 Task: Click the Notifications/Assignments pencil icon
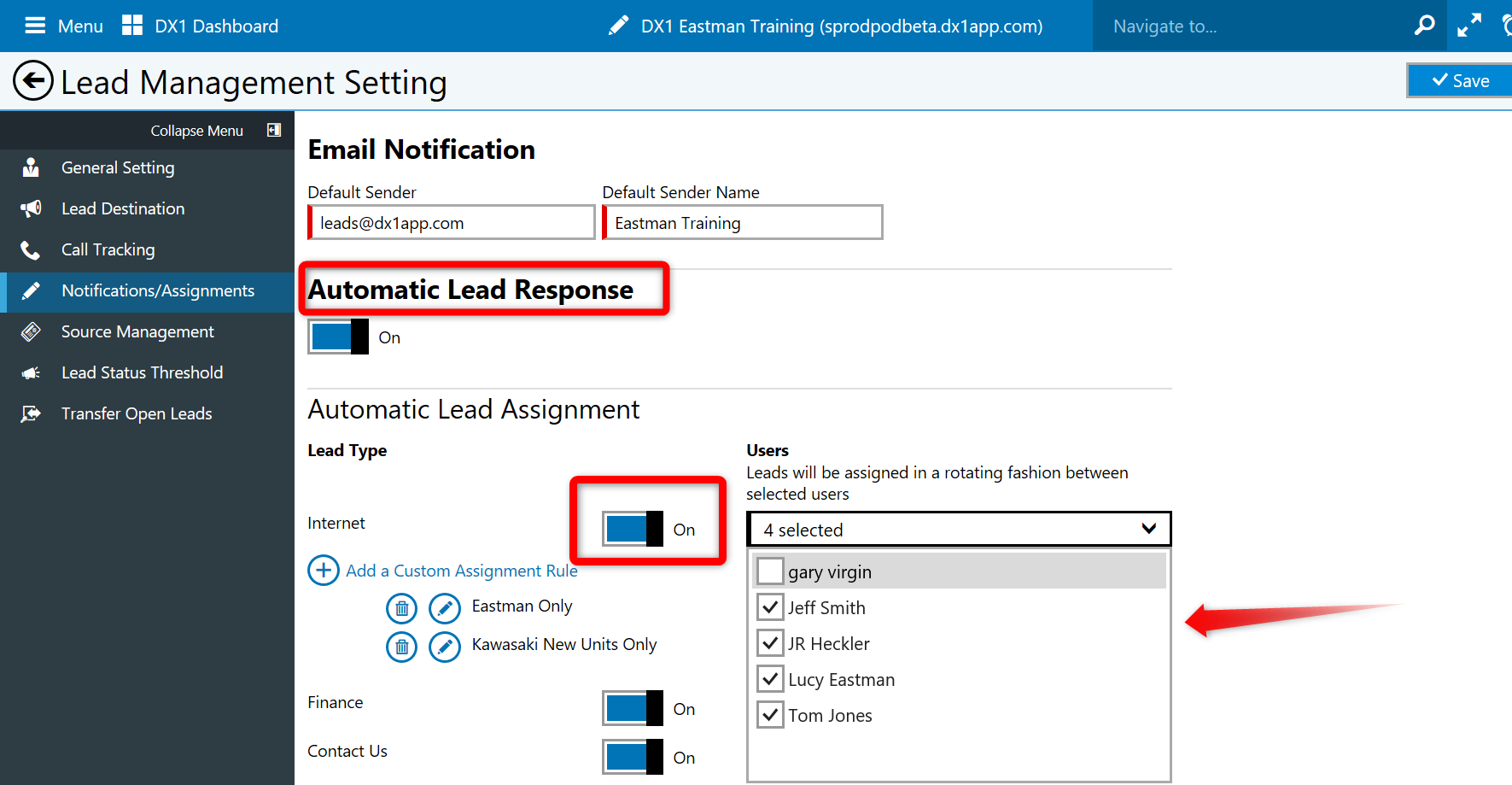[31, 290]
